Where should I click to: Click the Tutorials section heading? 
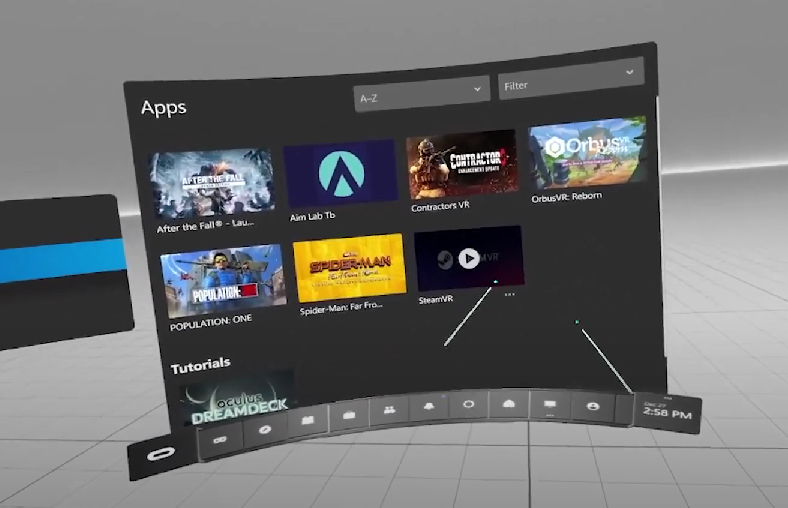pos(201,366)
